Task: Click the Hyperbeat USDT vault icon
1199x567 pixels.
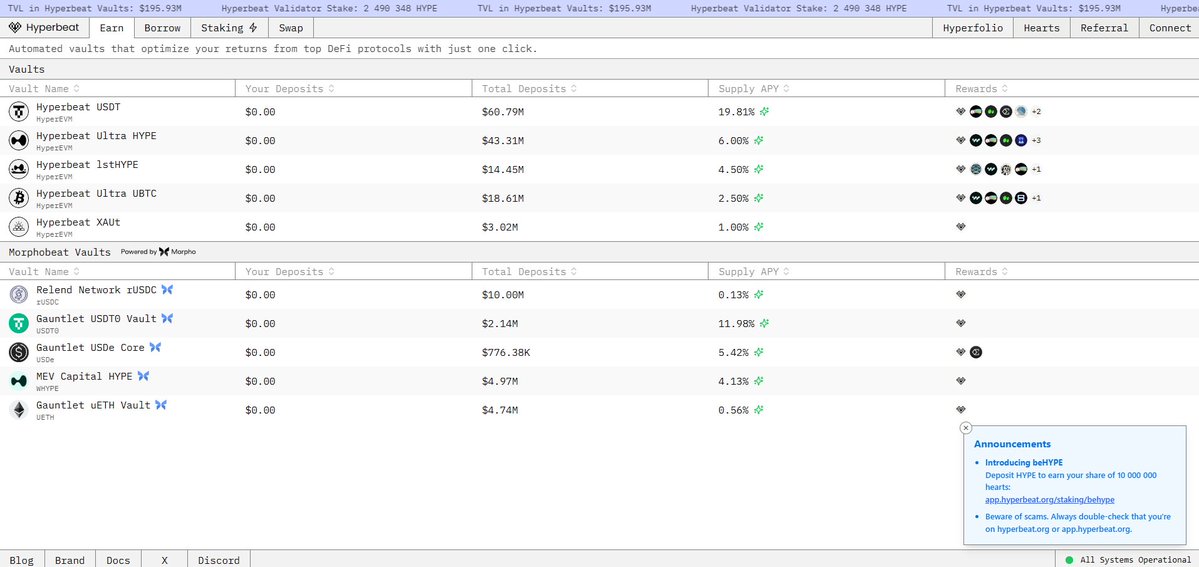Action: click(x=19, y=112)
